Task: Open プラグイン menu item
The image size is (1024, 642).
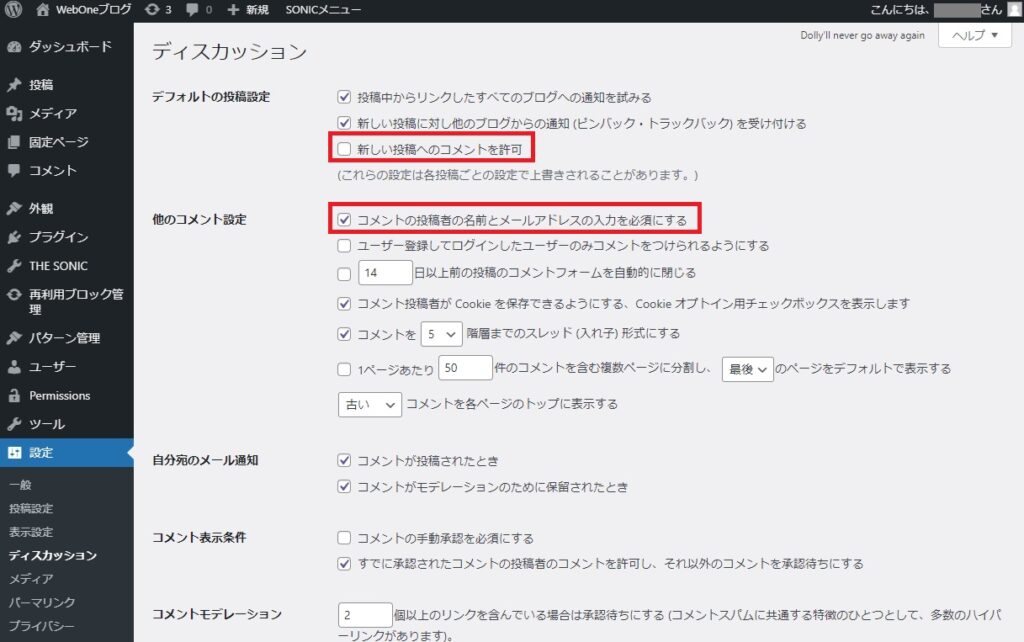Action: (59, 237)
